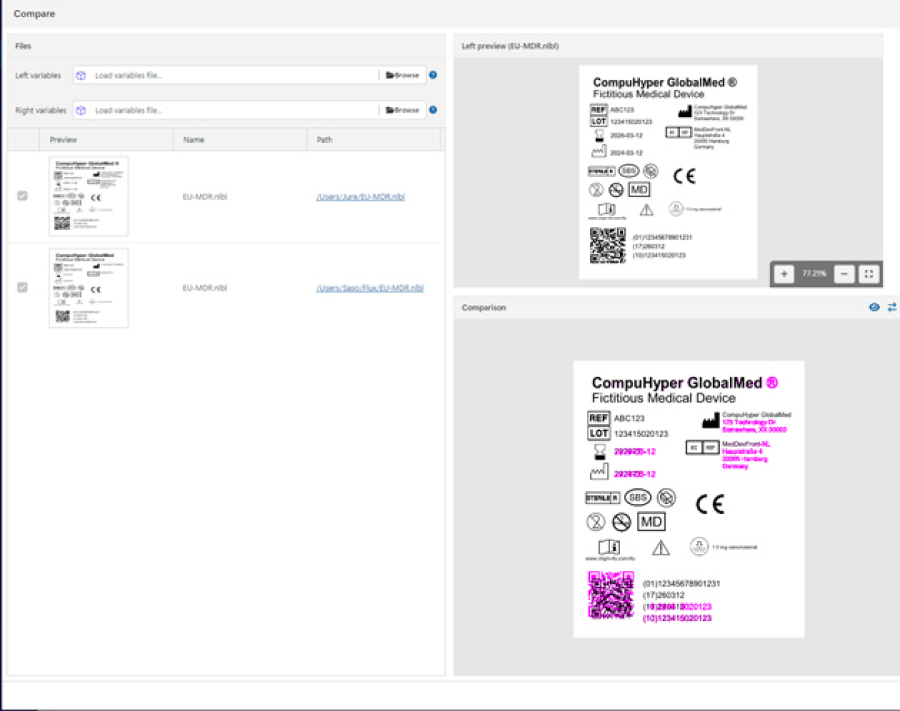900x711 pixels.
Task: Open the /Users/Saso/Flux/EU-MDR.nlbl path link
Action: (x=369, y=288)
